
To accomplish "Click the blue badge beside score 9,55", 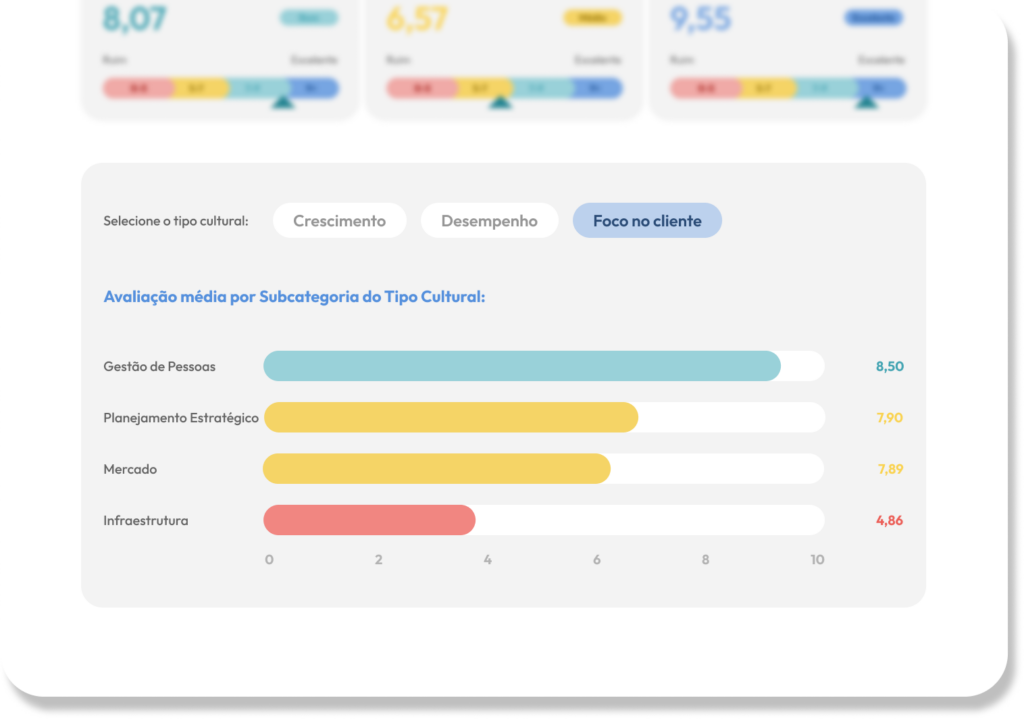I will (x=873, y=18).
